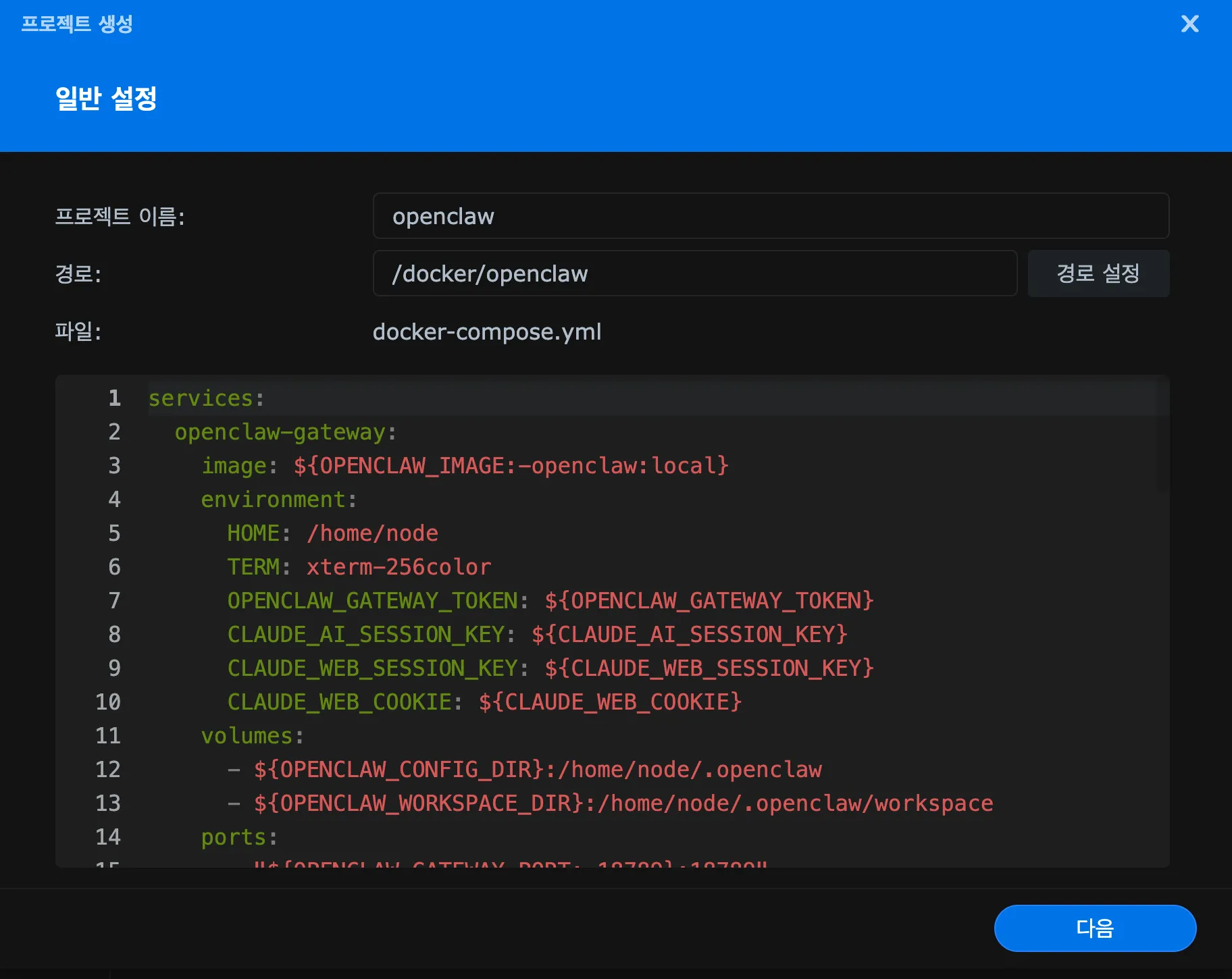The width and height of the screenshot is (1232, 979).
Task: Select the path field showing /docker/openclaw
Action: pos(695,273)
